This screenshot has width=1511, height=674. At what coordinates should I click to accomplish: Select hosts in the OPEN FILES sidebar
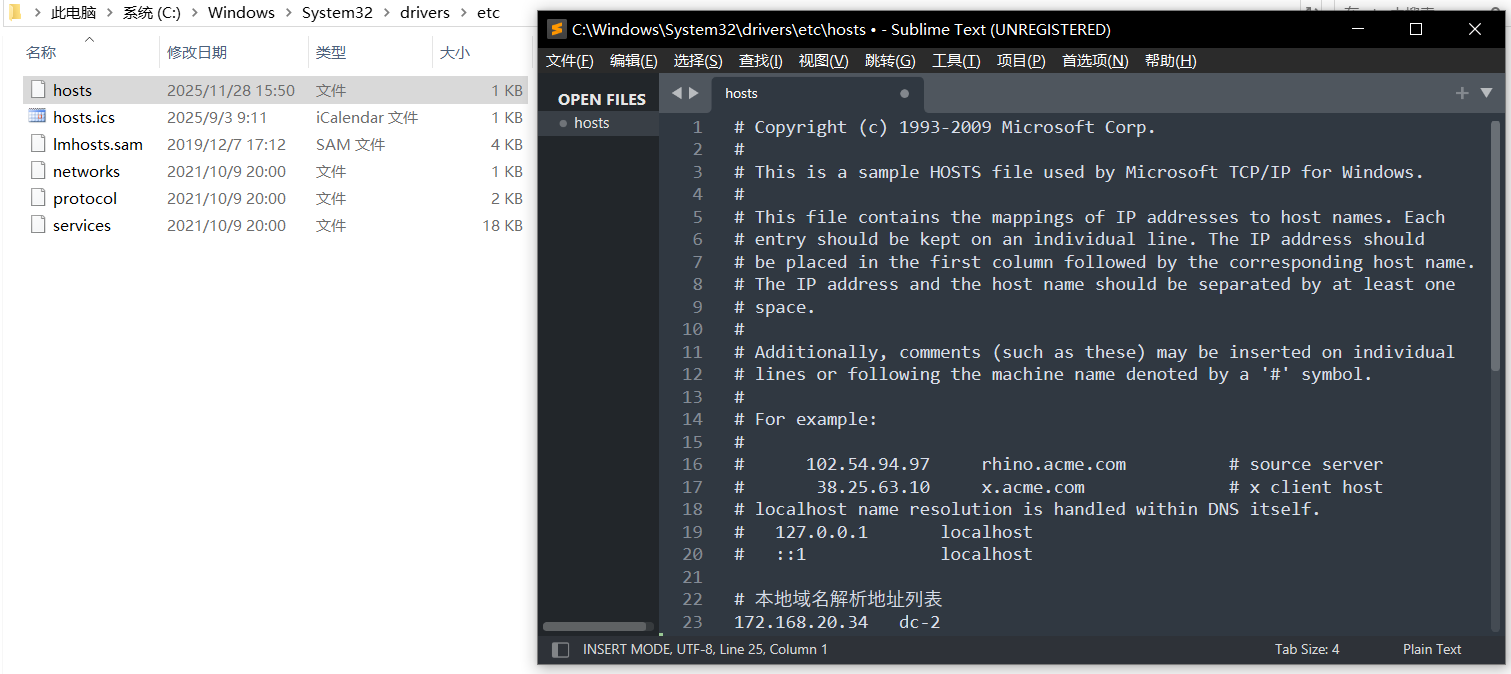click(592, 123)
